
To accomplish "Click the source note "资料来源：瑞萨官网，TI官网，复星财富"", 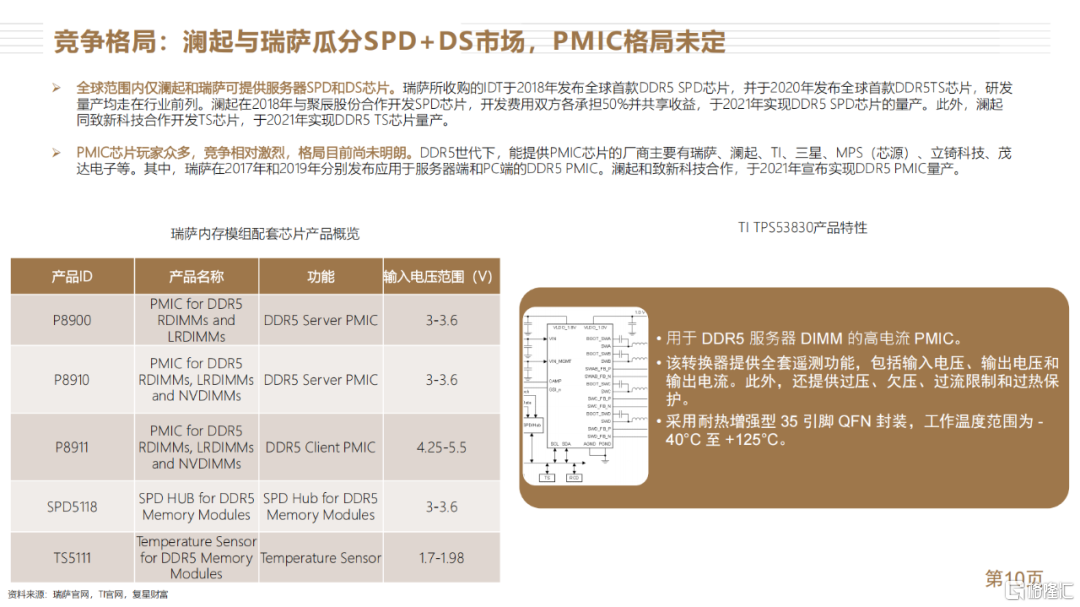I will [x=87, y=595].
